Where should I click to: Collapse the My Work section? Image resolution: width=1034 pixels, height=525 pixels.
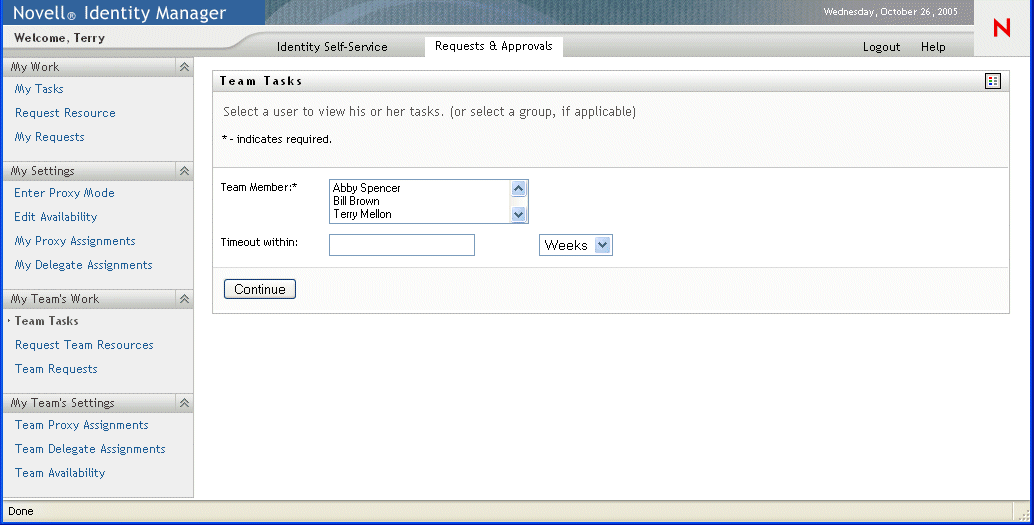(x=184, y=67)
